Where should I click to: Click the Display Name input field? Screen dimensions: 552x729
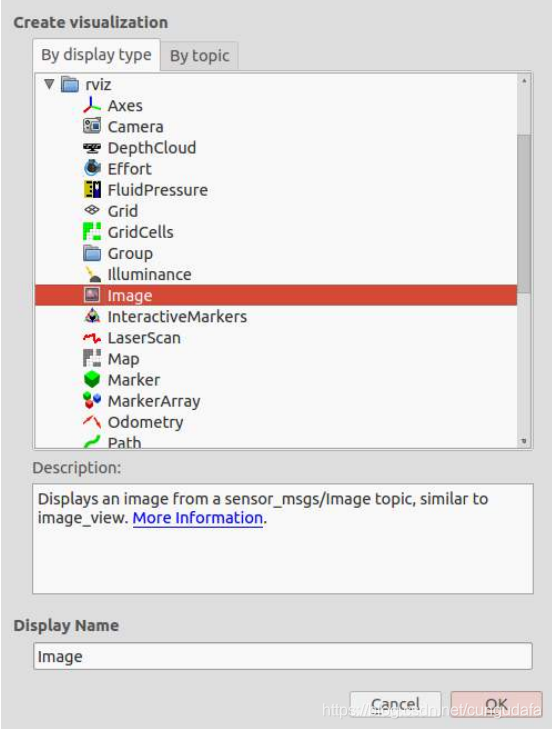point(283,656)
